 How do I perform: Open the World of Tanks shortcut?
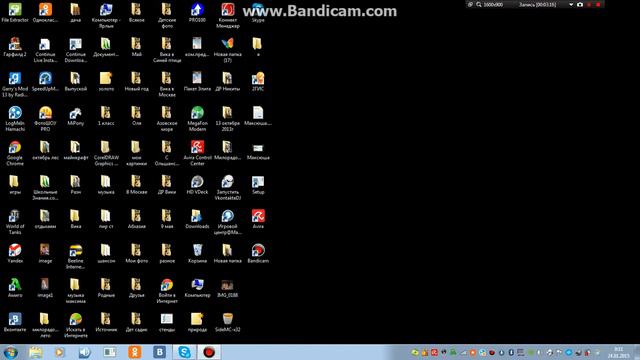point(15,222)
